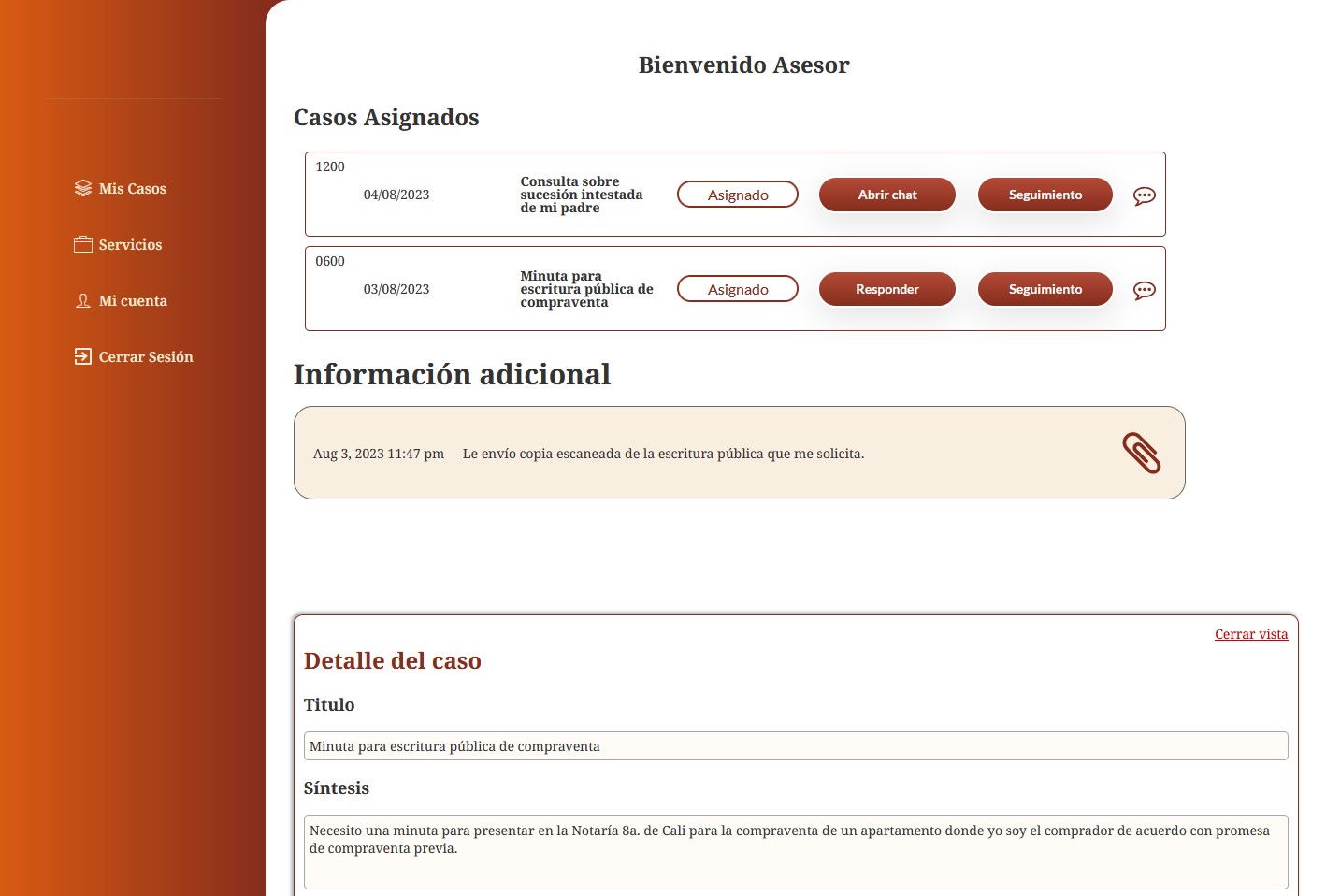Viewport: 1326px width, 896px height.
Task: Click the stacked layers icon beside Mis Casos
Action: 83,188
